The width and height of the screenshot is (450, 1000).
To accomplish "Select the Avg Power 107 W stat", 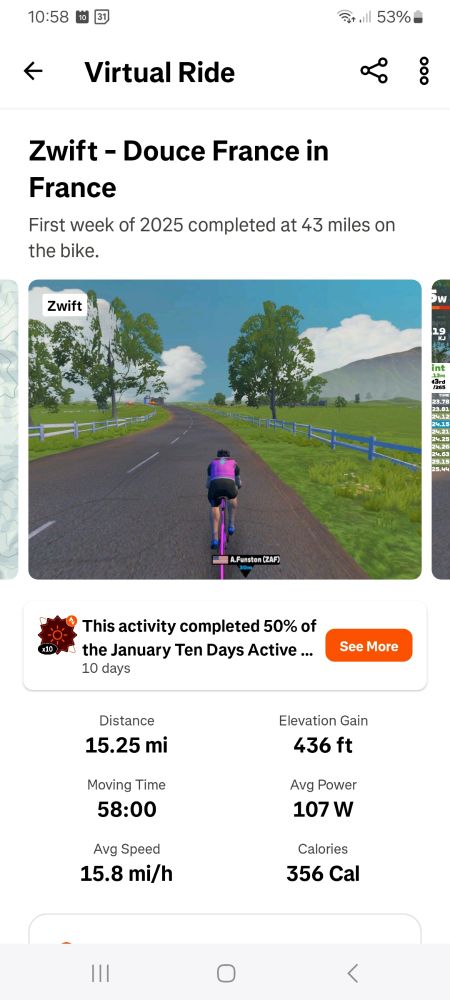I will pyautogui.click(x=323, y=799).
